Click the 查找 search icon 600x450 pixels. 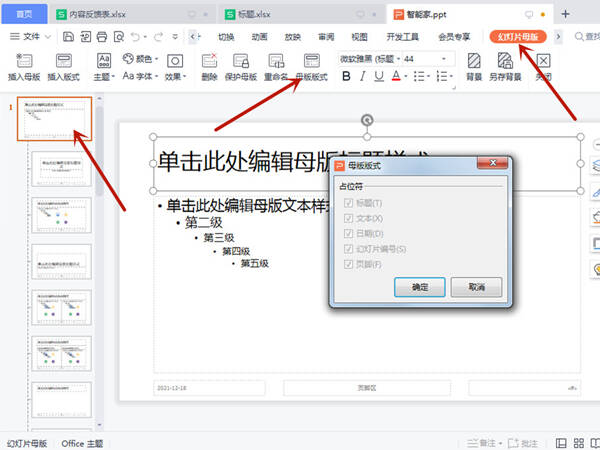[x=579, y=37]
